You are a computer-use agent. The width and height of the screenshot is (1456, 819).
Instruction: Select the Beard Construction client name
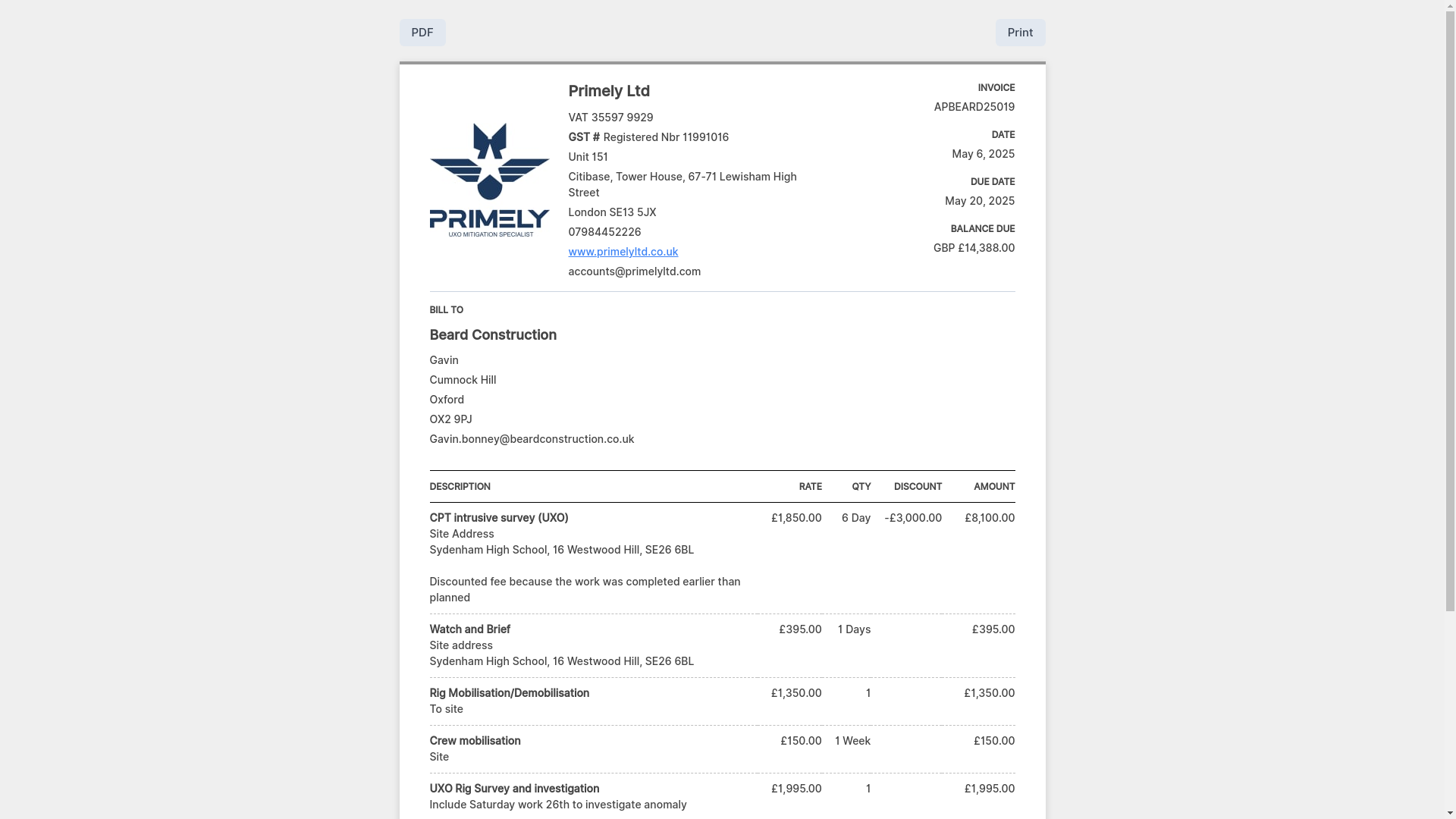[493, 335]
